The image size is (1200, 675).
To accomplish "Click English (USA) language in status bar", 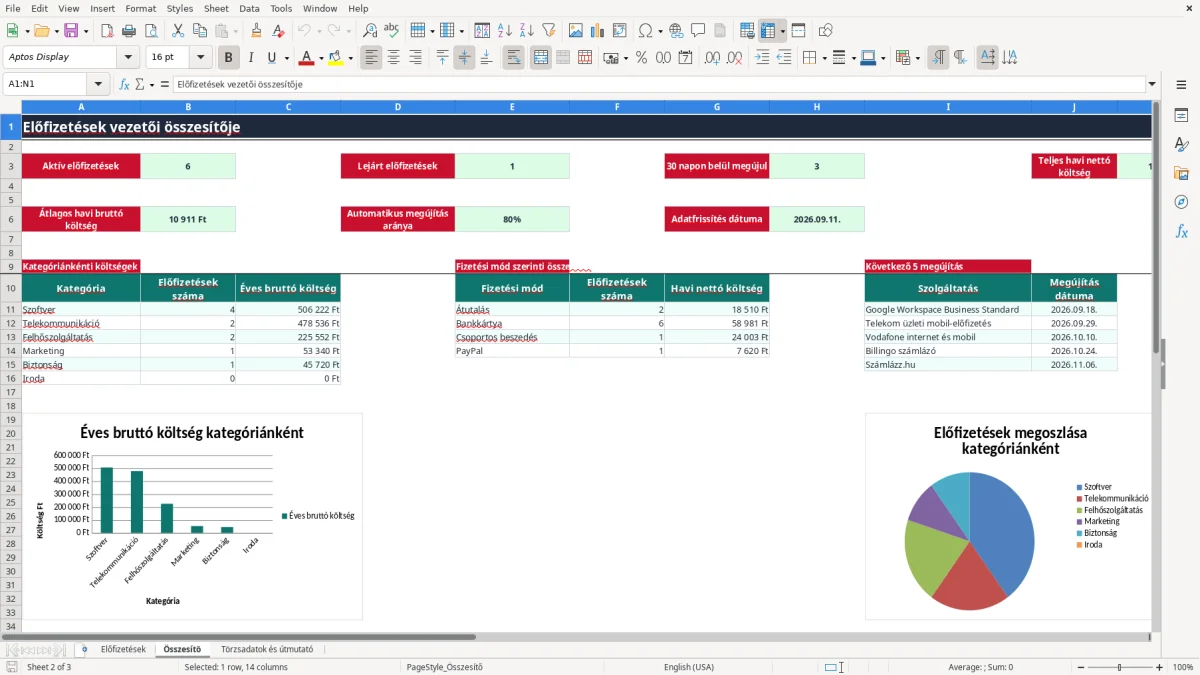I will click(689, 667).
